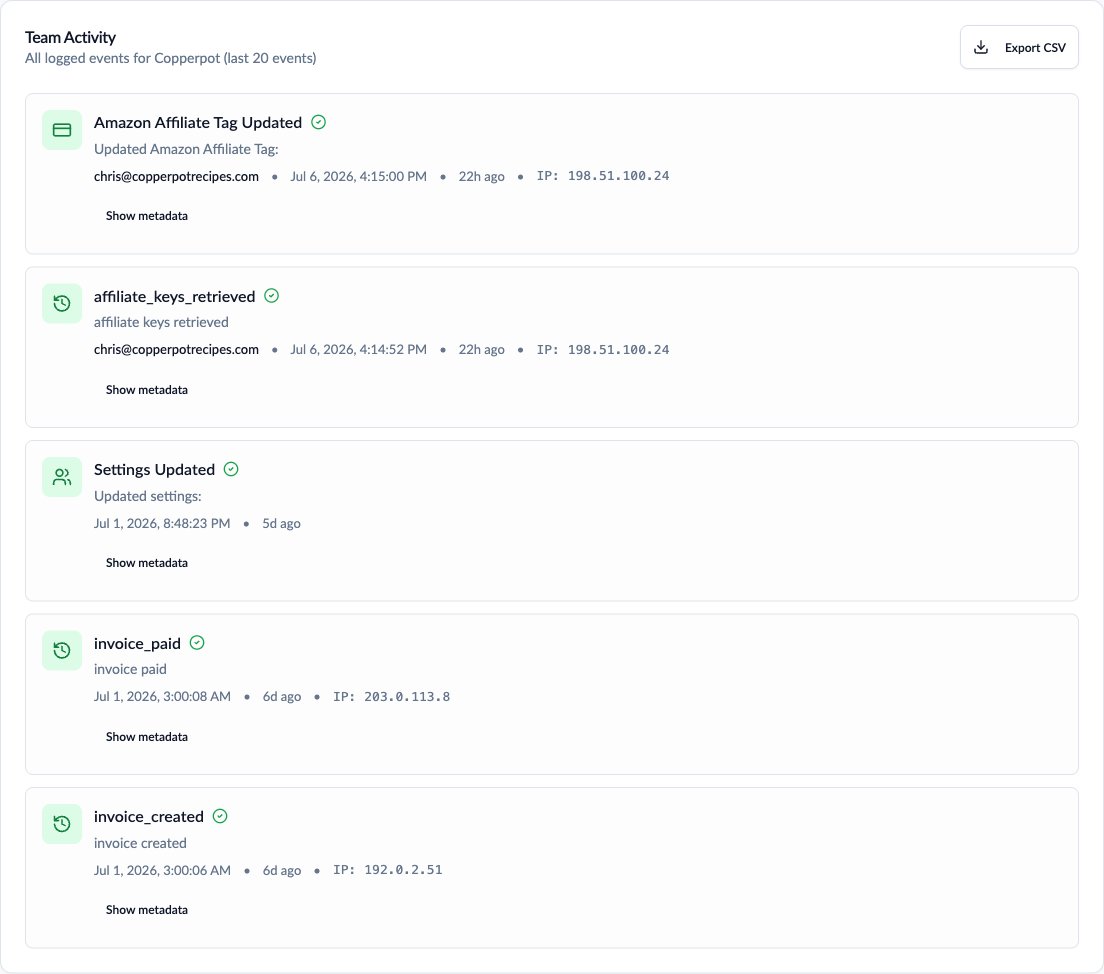Click the Team Activity heading
This screenshot has width=1104, height=974.
(x=70, y=37)
